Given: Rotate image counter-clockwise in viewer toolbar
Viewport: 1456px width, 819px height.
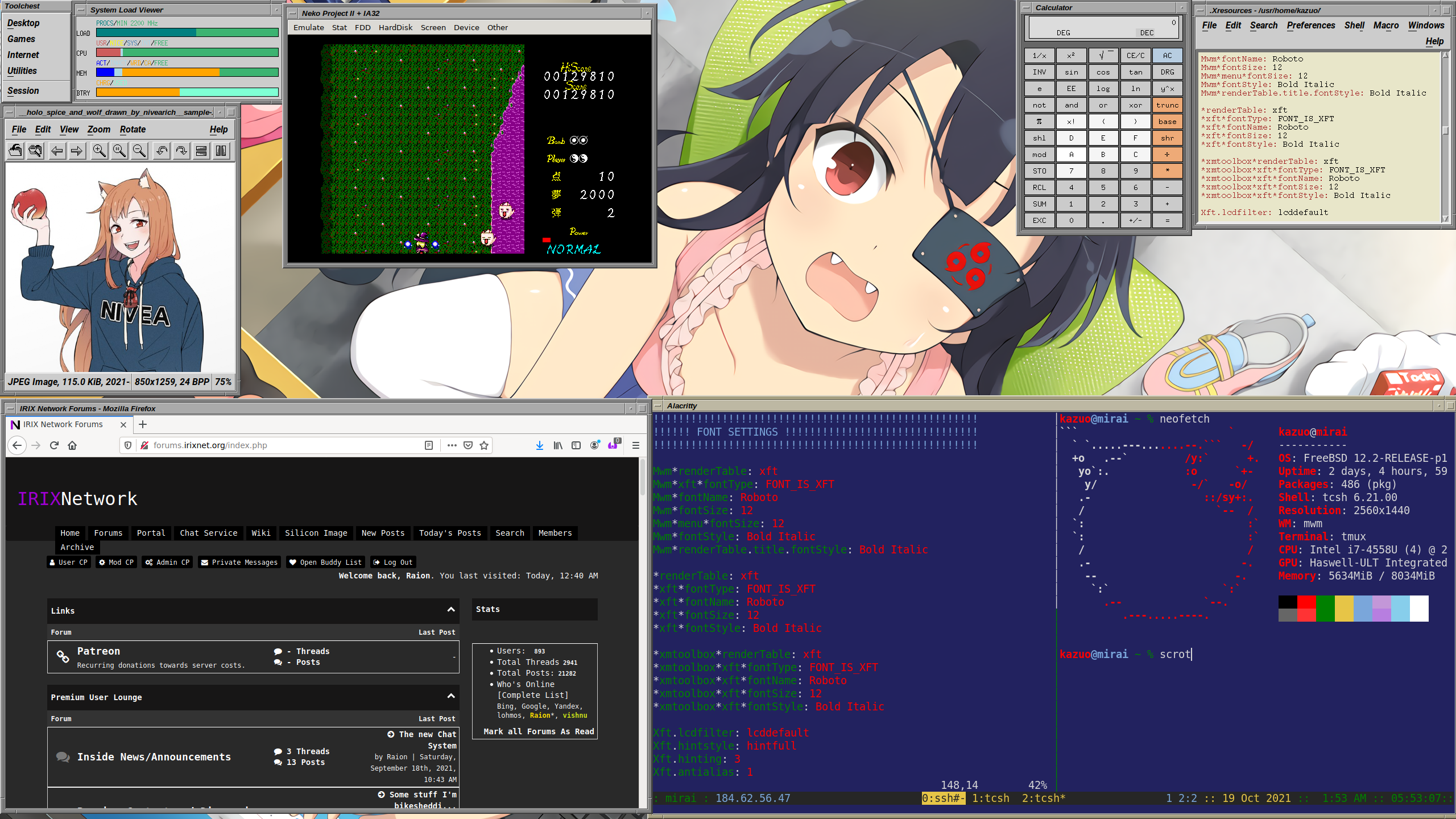Looking at the screenshot, I should tap(162, 151).
